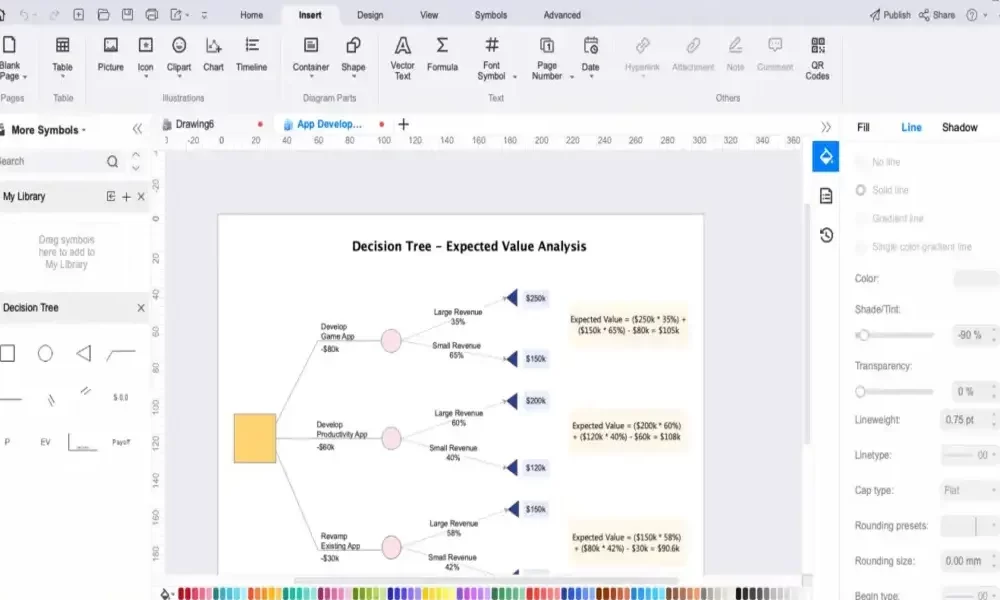Screen dimensions: 1000x600
Task: Open the Shadow properties tab
Action: (959, 128)
